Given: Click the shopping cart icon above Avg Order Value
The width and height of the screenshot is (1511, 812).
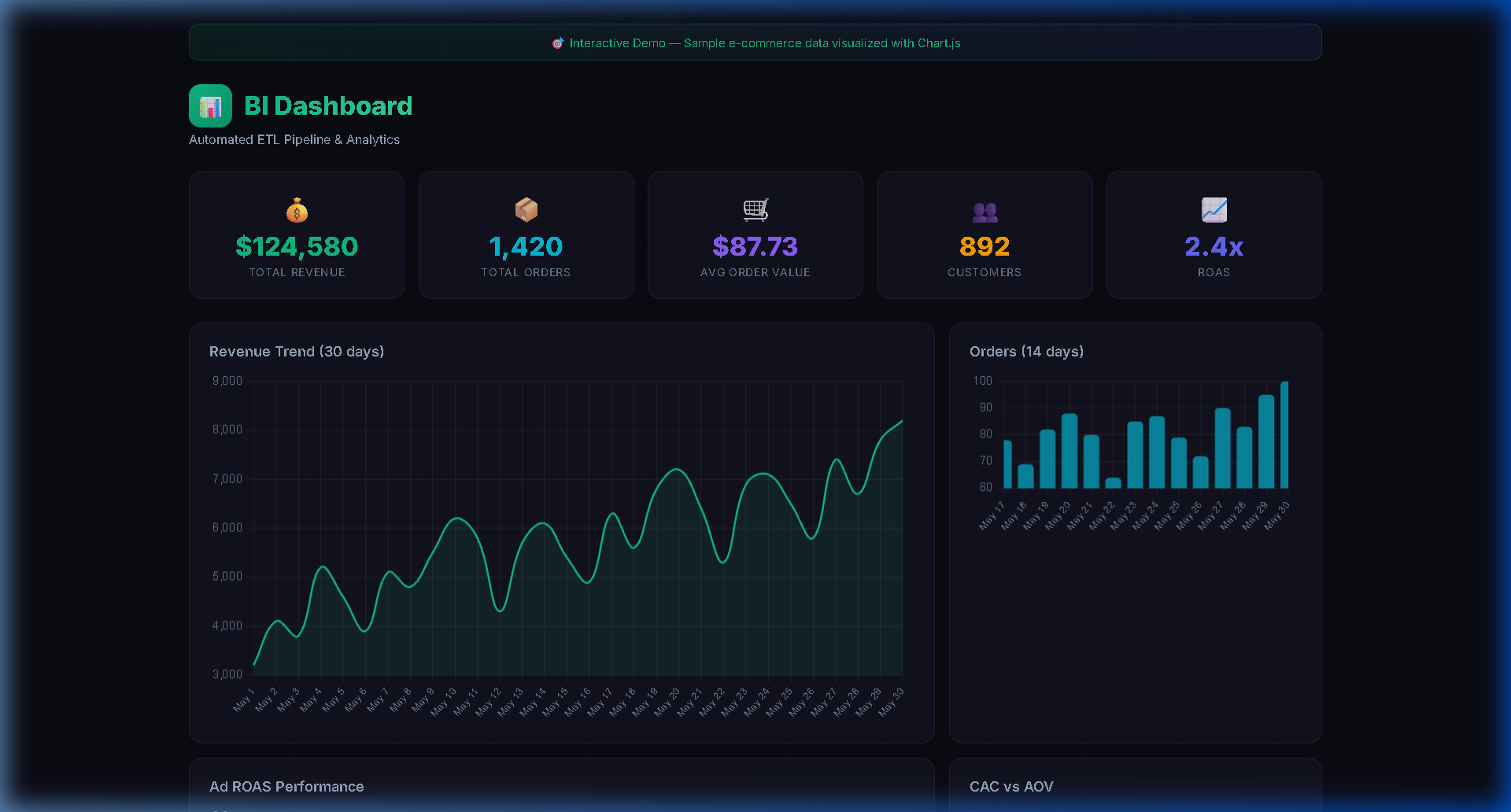Looking at the screenshot, I should point(755,210).
